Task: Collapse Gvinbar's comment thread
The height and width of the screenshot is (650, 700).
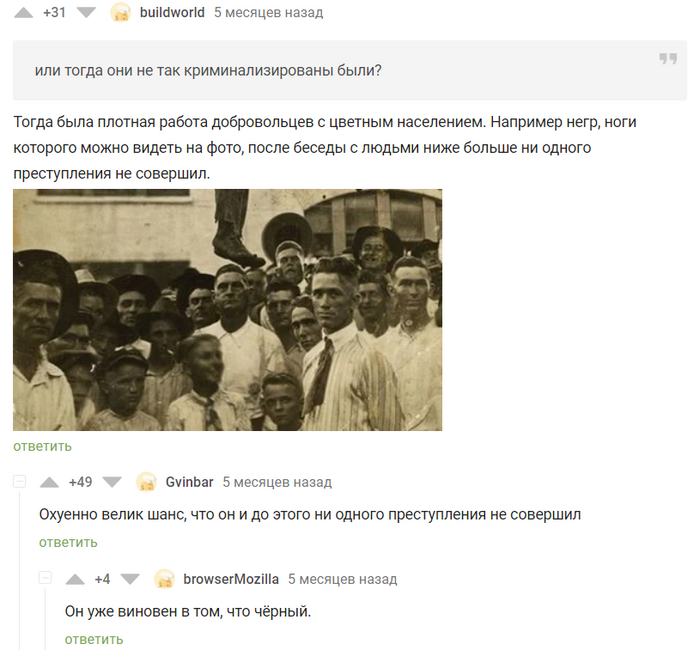Action: (19, 482)
